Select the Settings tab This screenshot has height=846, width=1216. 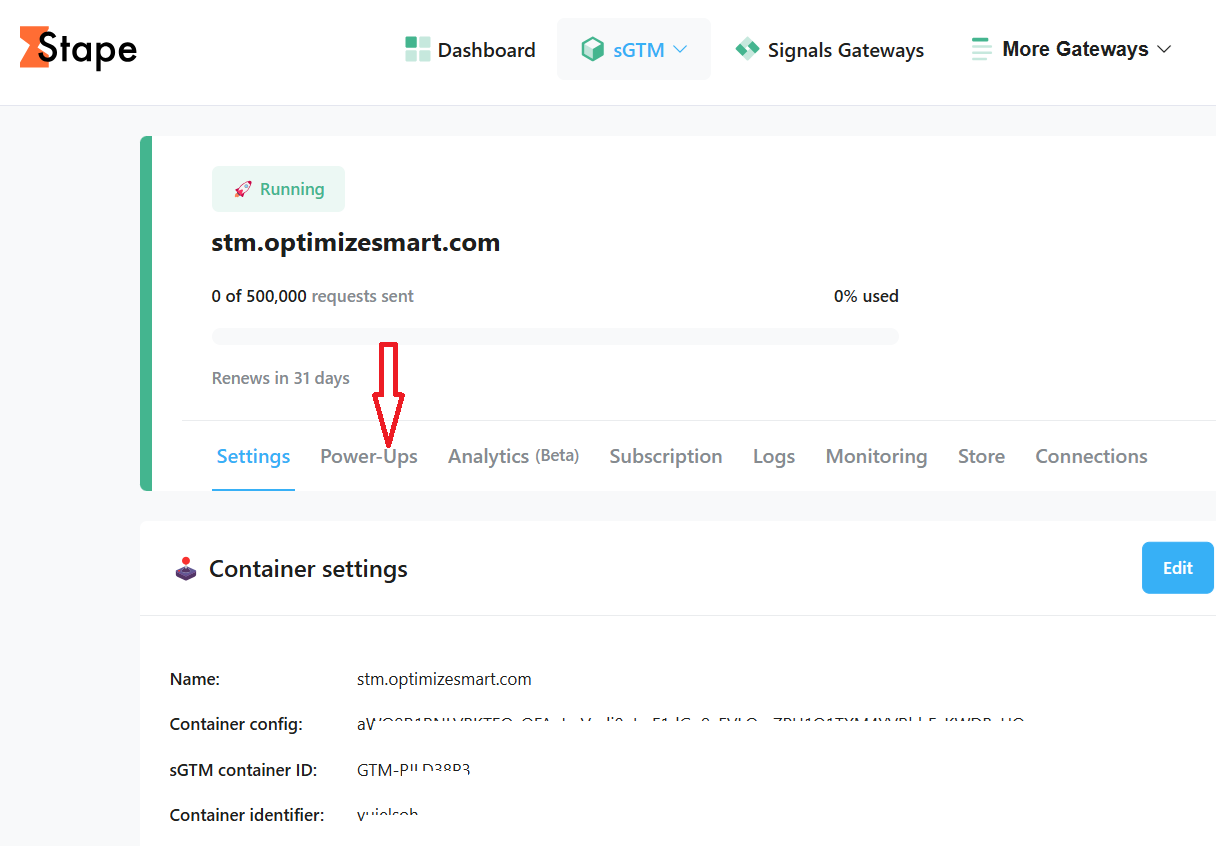click(x=253, y=456)
